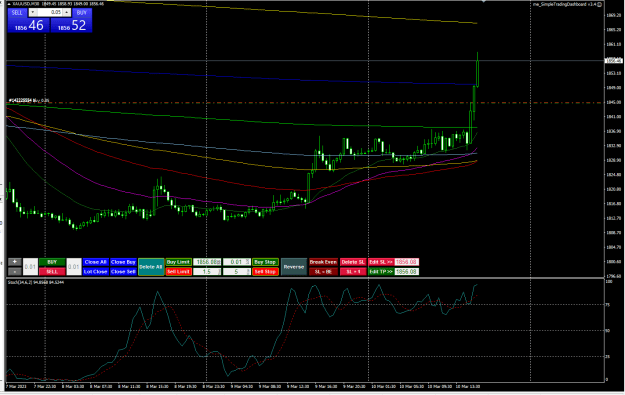The image size is (625, 395).
Task: Click the SL + 1 button
Action: pos(353,271)
